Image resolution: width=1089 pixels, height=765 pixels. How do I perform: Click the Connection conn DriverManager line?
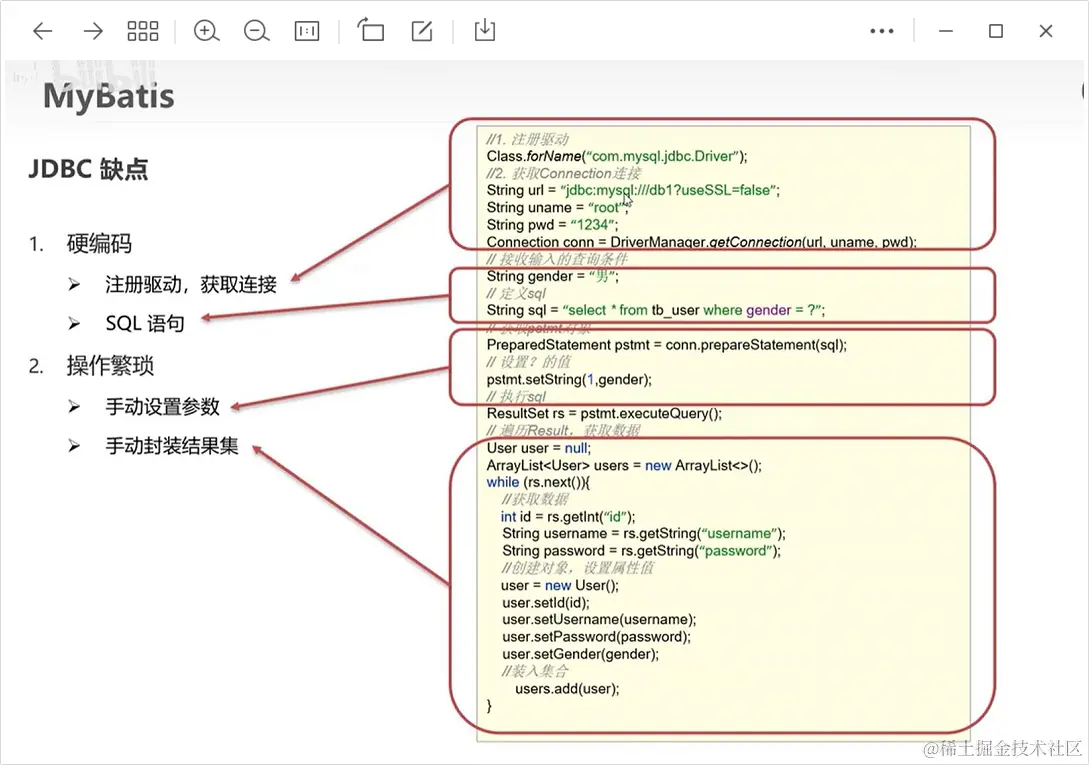[701, 242]
